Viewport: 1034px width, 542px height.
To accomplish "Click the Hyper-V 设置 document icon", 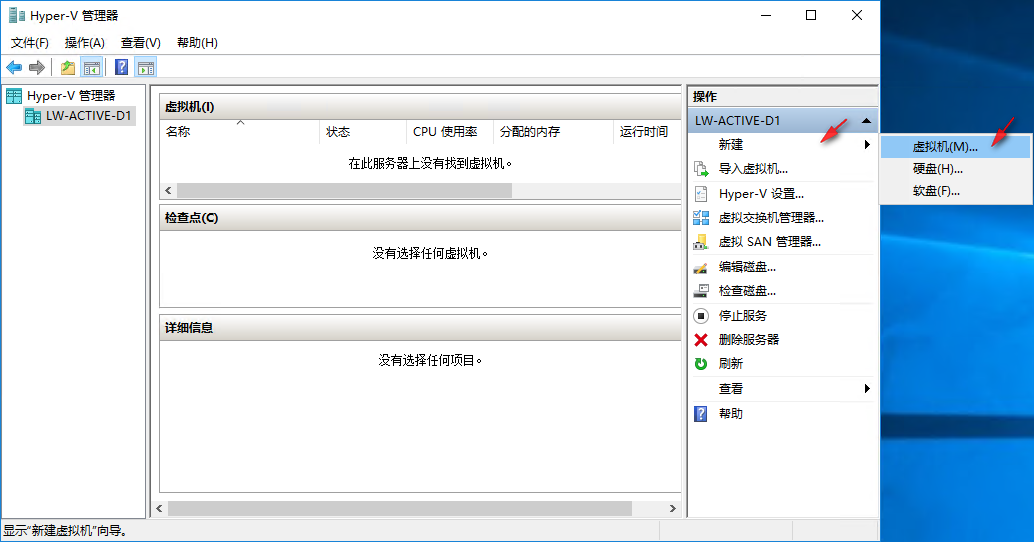I will click(x=701, y=194).
